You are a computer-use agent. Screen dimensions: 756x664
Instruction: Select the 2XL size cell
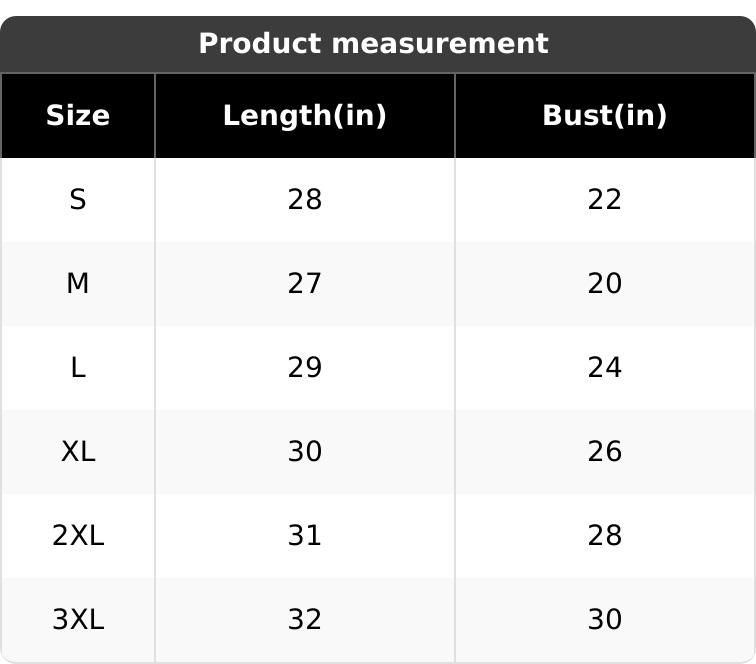78,536
